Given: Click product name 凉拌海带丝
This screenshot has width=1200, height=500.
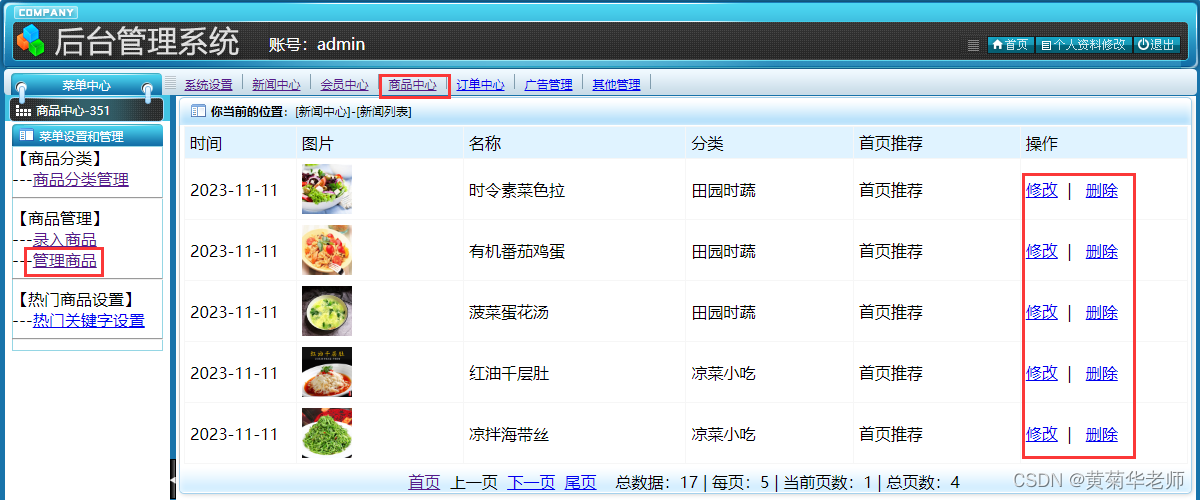Looking at the screenshot, I should click(509, 434).
